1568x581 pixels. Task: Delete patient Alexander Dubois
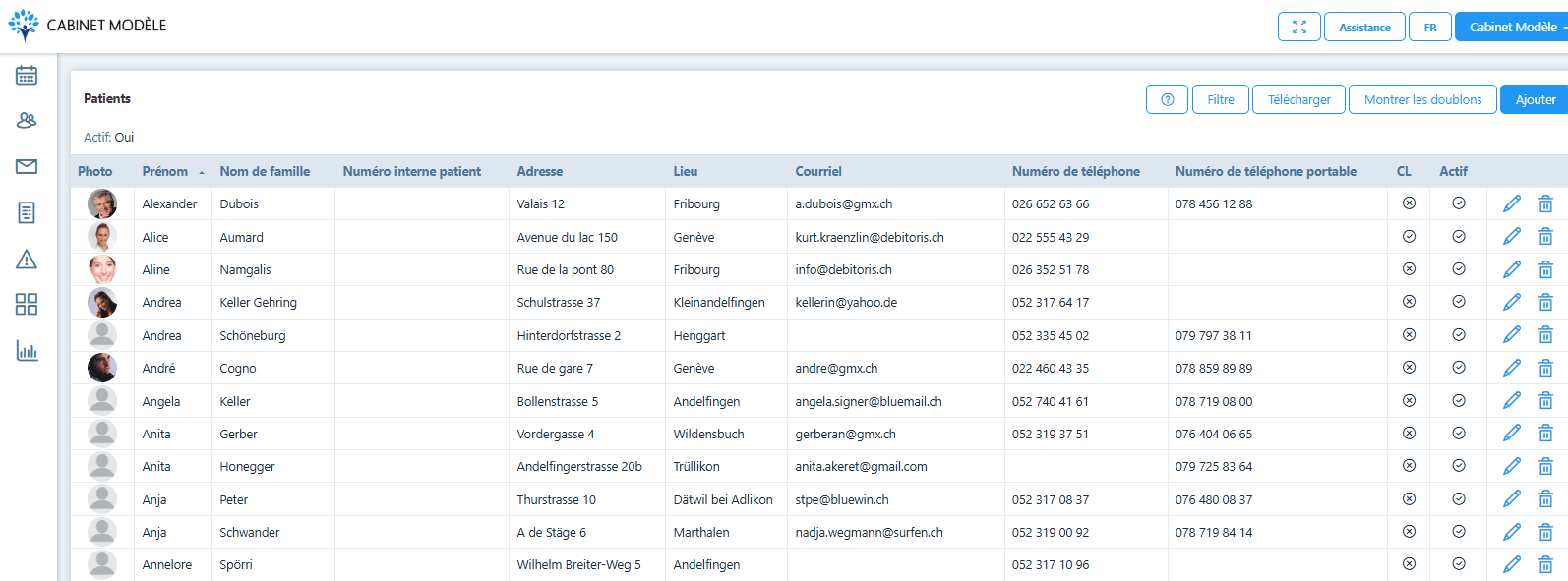coord(1545,203)
